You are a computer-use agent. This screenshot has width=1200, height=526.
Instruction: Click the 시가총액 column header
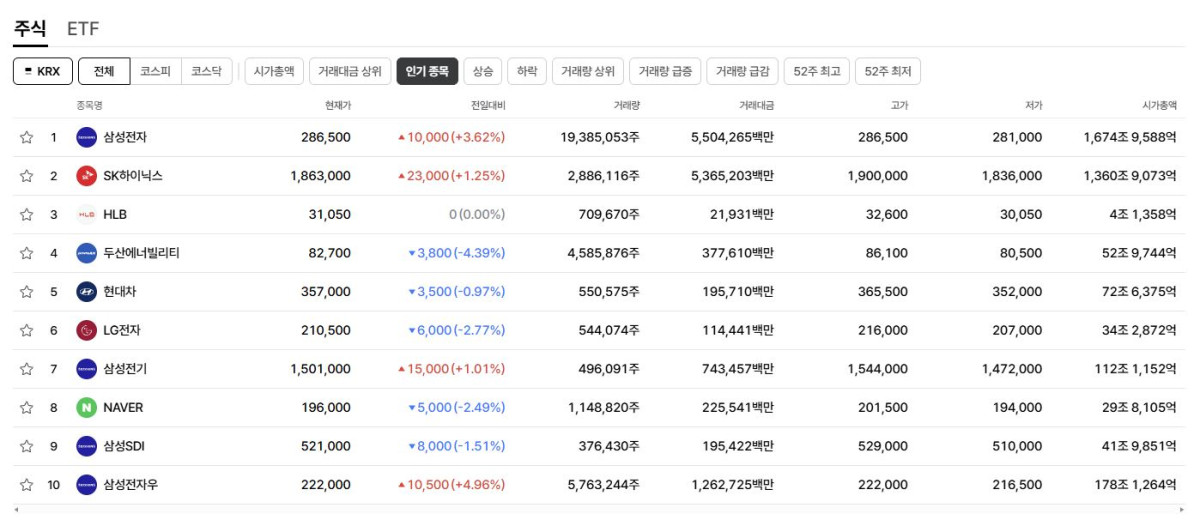click(x=1159, y=105)
